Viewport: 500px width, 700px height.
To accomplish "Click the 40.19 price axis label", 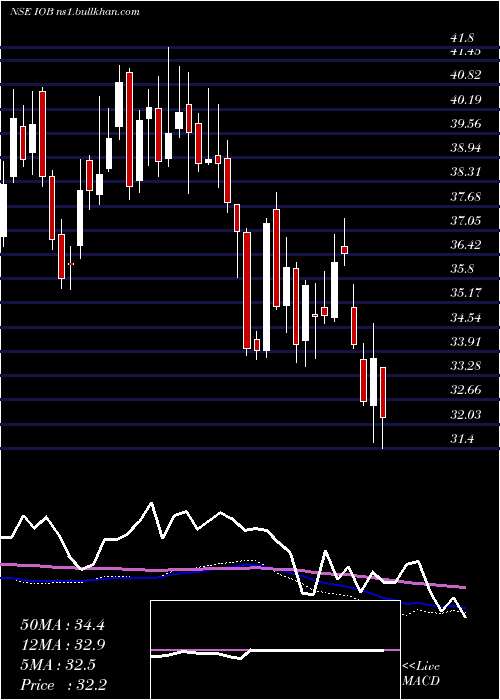I will [x=466, y=99].
